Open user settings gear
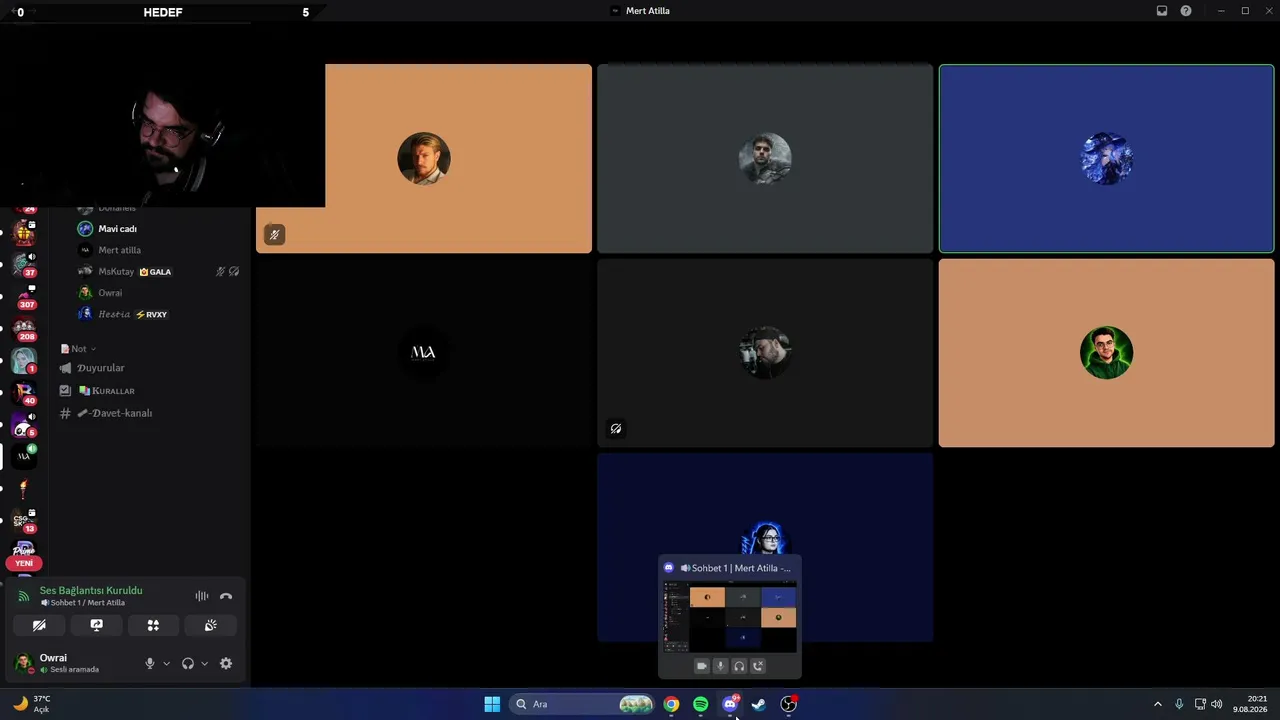Viewport: 1280px width, 720px height. click(x=226, y=663)
